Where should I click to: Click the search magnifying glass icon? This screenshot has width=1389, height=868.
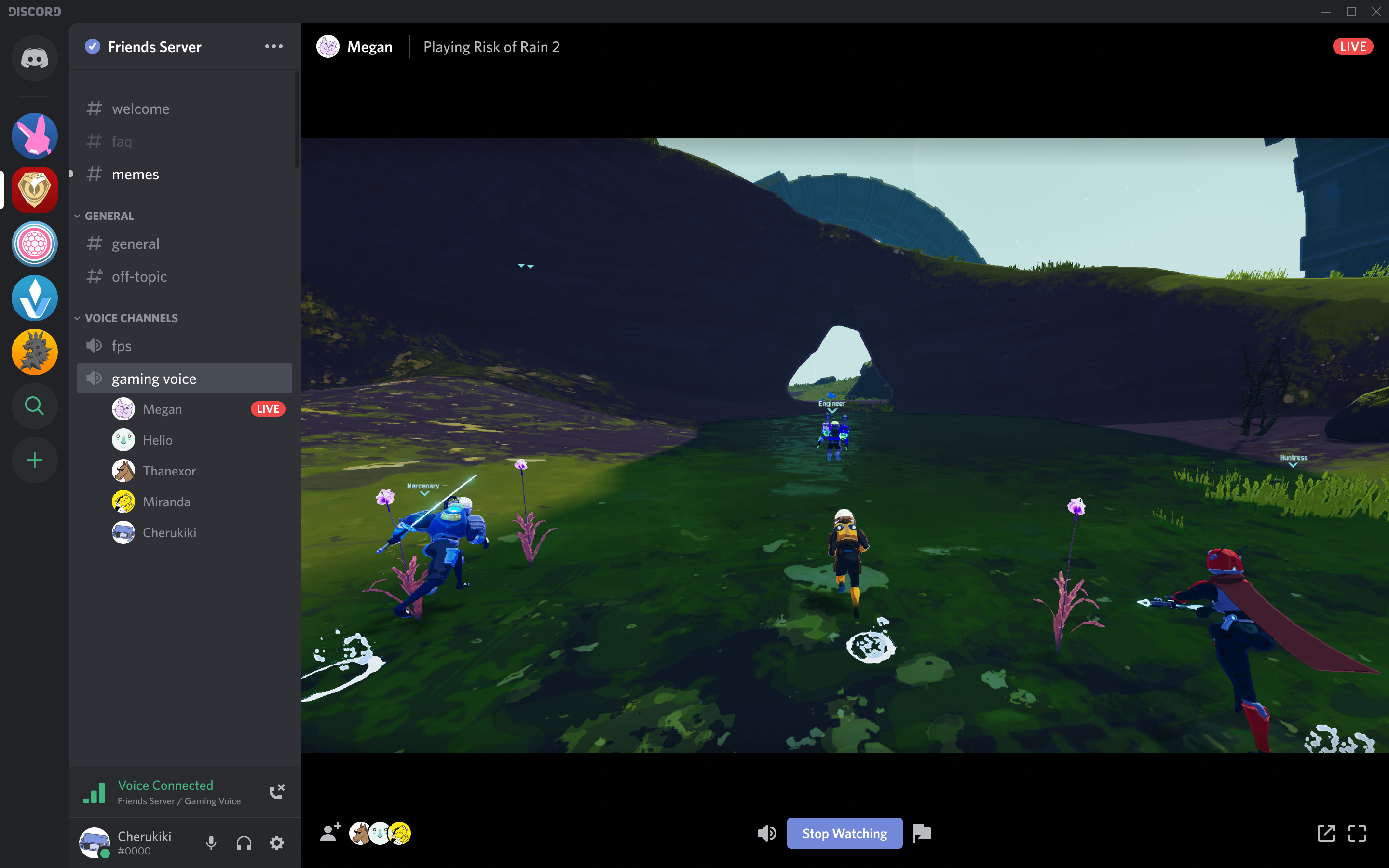click(x=33, y=406)
